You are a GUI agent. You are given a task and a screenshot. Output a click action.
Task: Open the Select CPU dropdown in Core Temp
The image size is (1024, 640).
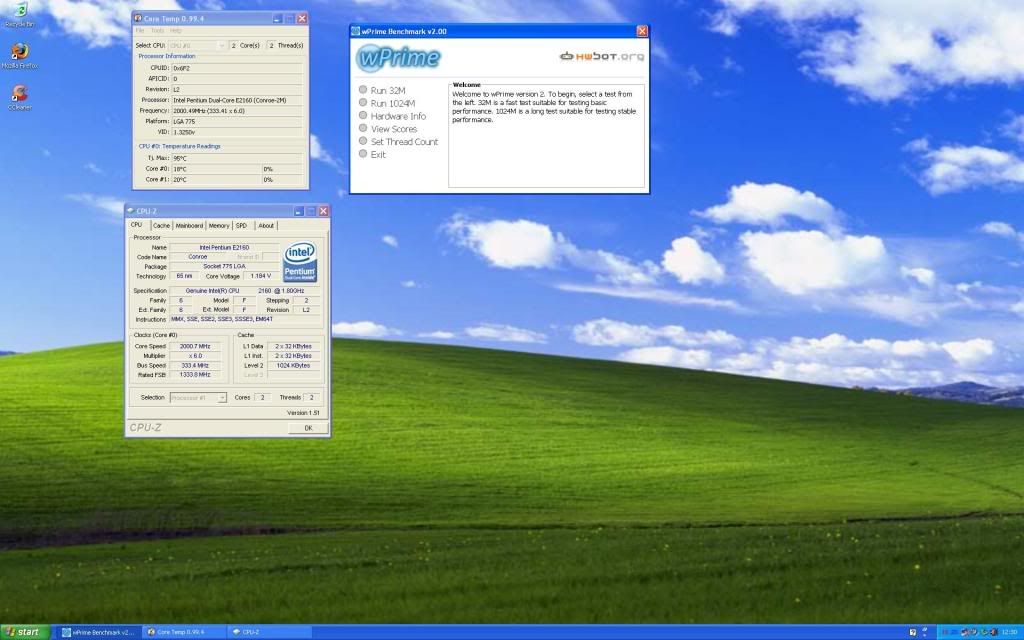[x=197, y=45]
